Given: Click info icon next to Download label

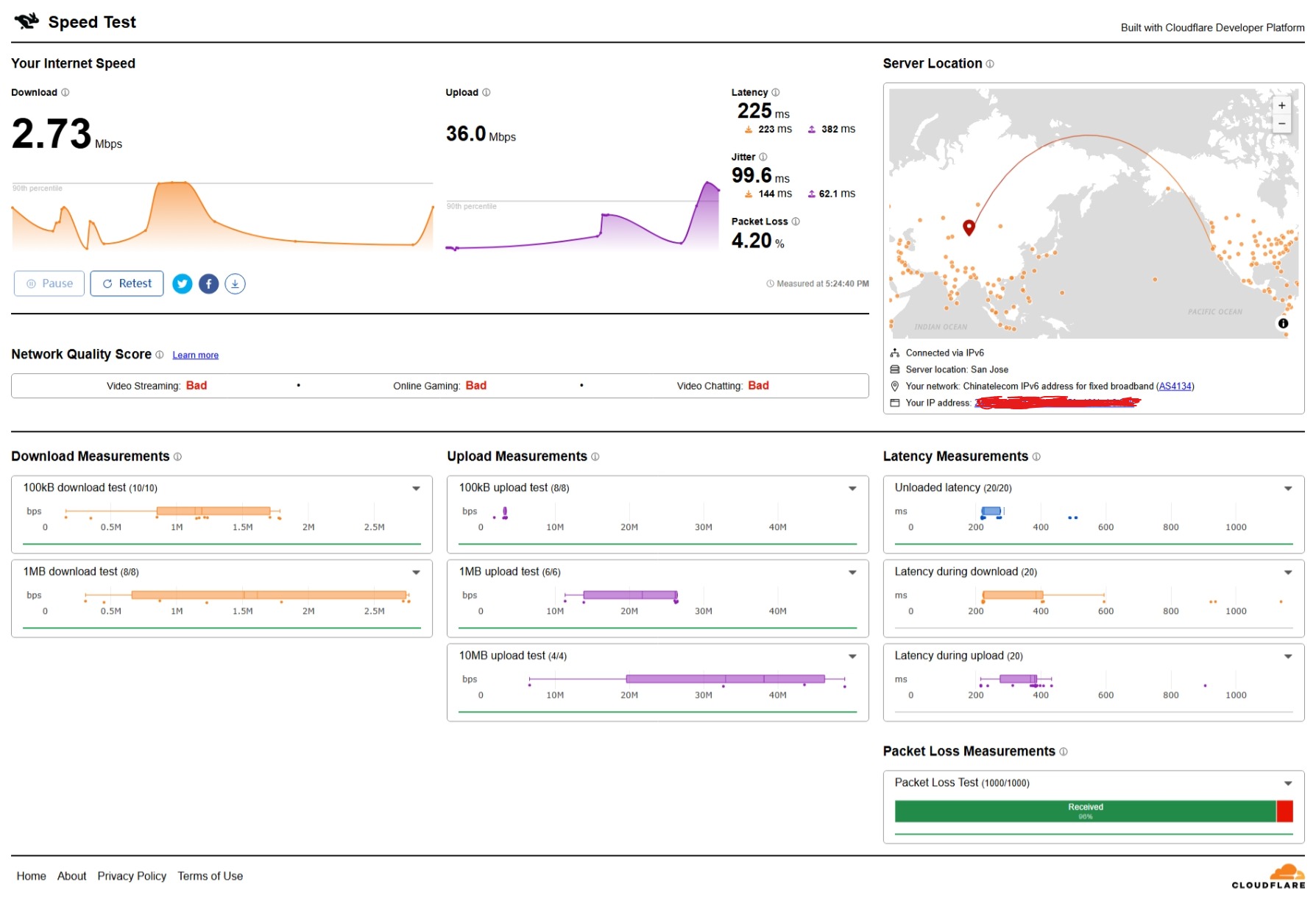Looking at the screenshot, I should pyautogui.click(x=66, y=93).
